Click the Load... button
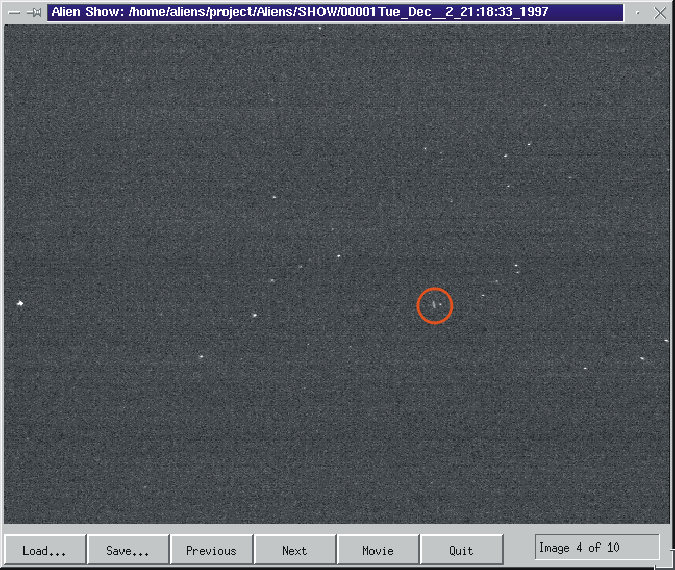This screenshot has width=675, height=570. click(x=44, y=549)
